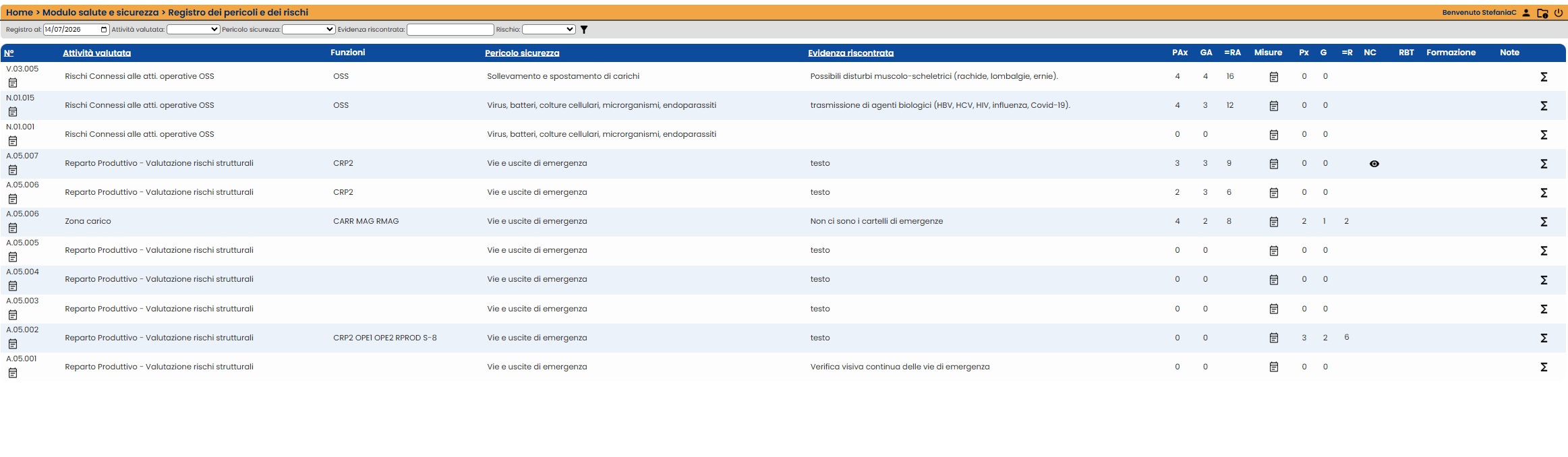Screen dimensions: 1568x457
Task: Click the document icon under N.01.015
Action: click(x=13, y=112)
